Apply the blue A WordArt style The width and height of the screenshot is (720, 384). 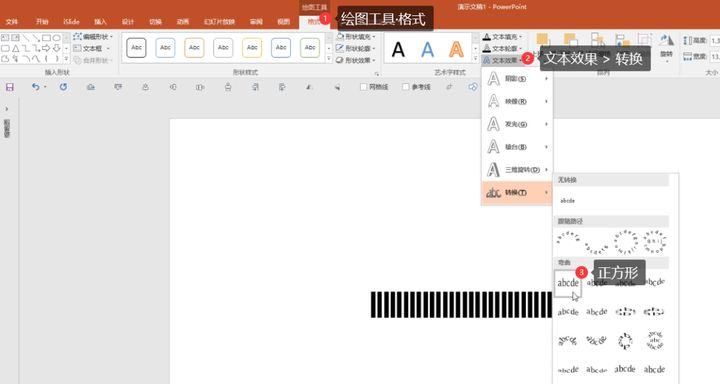(428, 49)
